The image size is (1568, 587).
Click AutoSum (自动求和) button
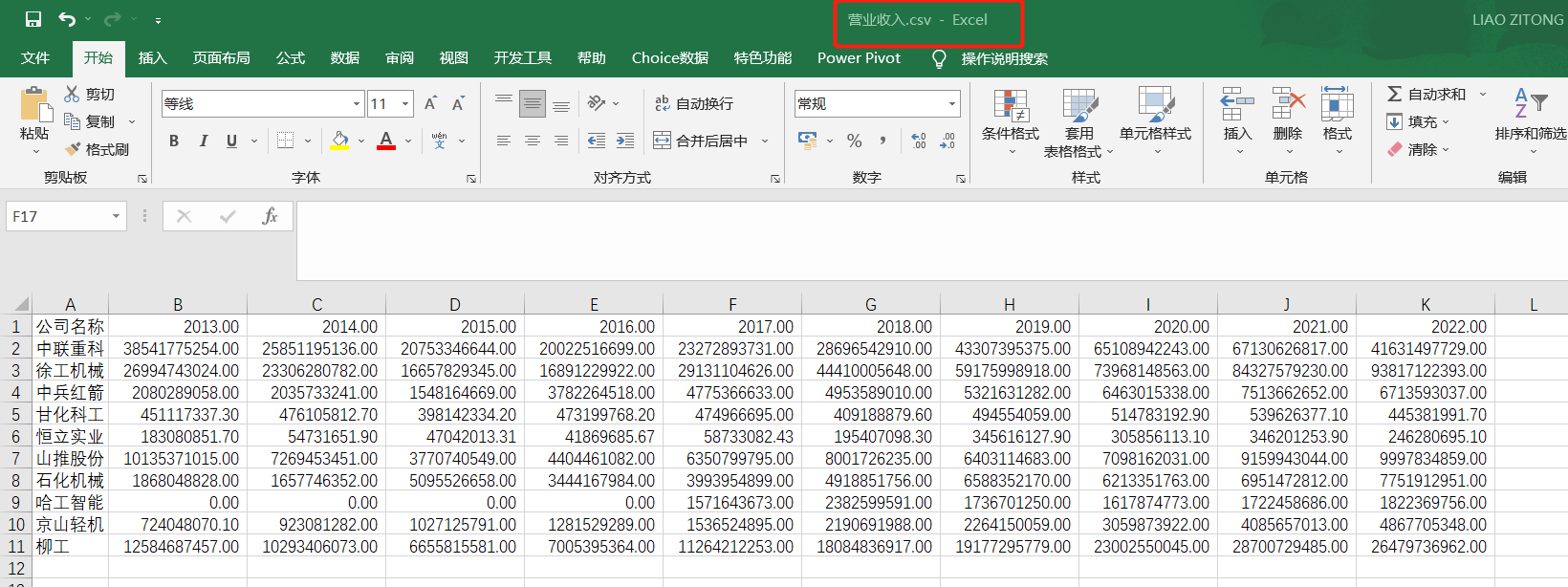[x=1426, y=94]
